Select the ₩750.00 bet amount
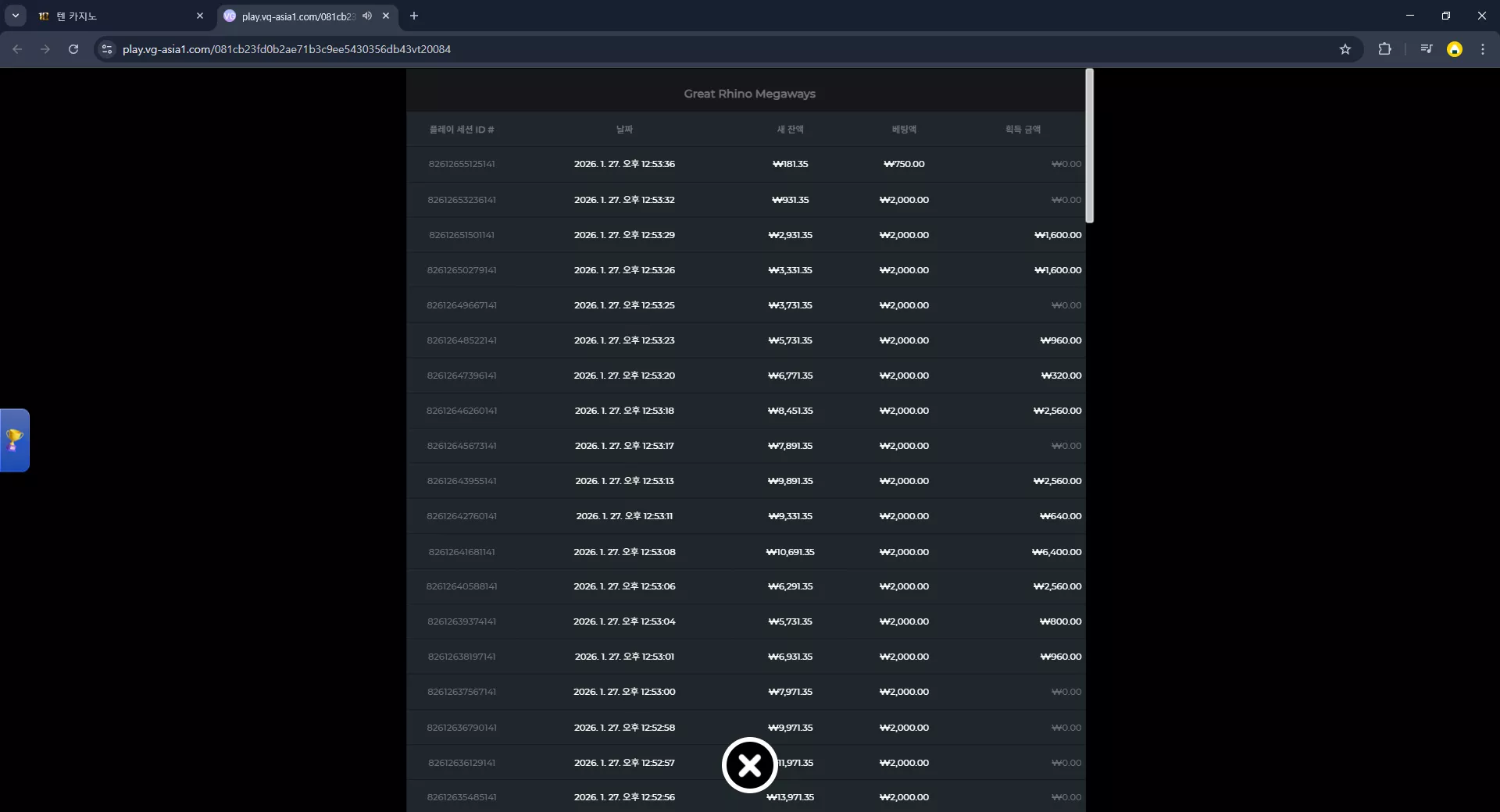Viewport: 1500px width, 812px height. 904,164
